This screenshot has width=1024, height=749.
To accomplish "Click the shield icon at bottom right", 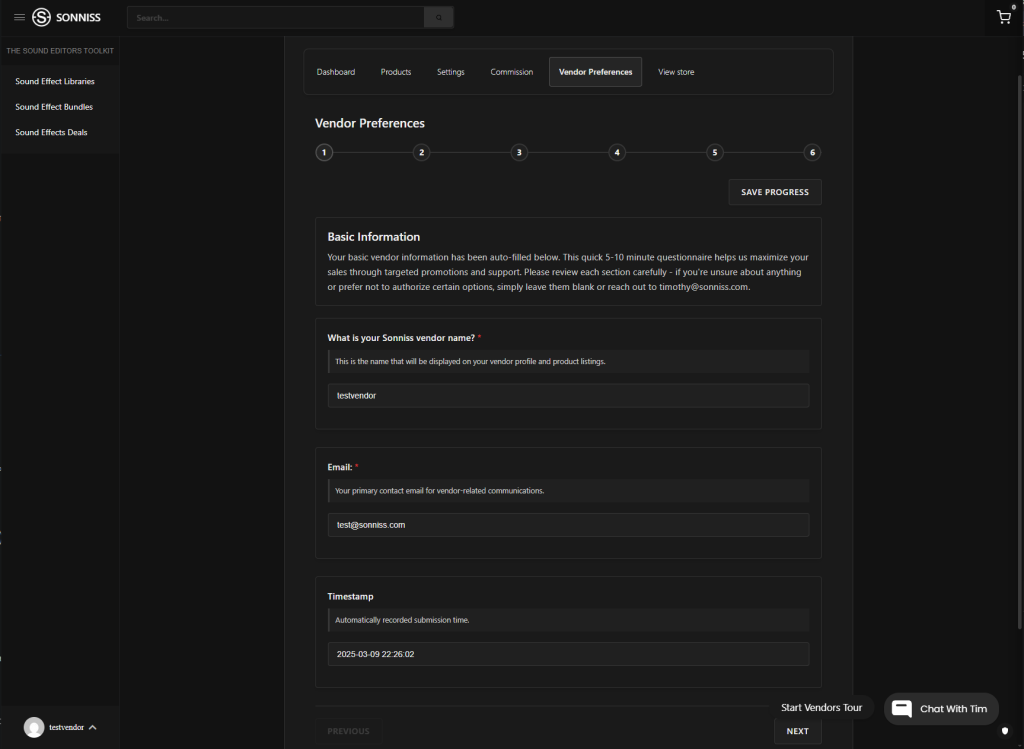I will [1005, 731].
